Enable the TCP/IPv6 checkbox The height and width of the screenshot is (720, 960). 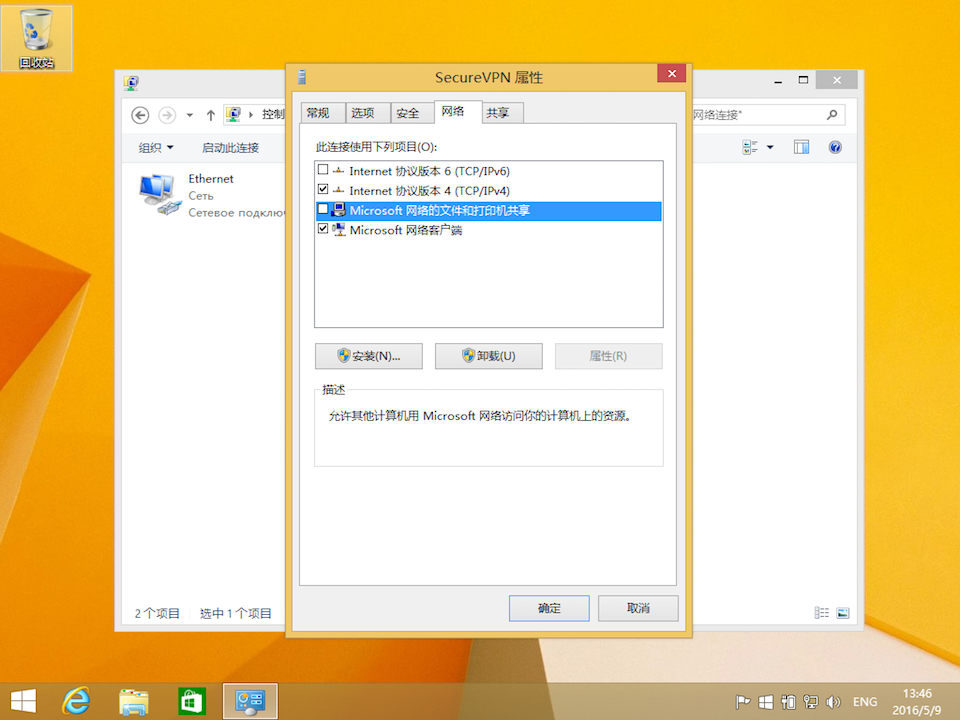click(x=323, y=170)
